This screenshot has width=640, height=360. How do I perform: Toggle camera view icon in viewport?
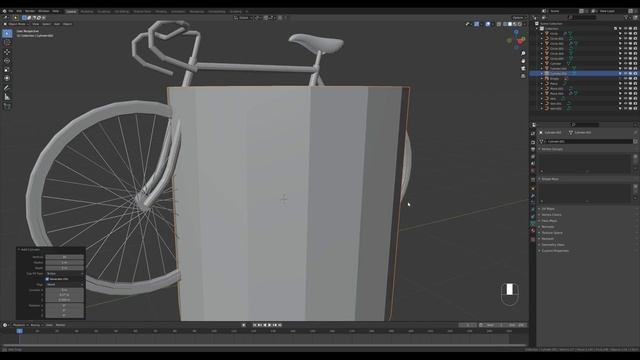coord(523,68)
